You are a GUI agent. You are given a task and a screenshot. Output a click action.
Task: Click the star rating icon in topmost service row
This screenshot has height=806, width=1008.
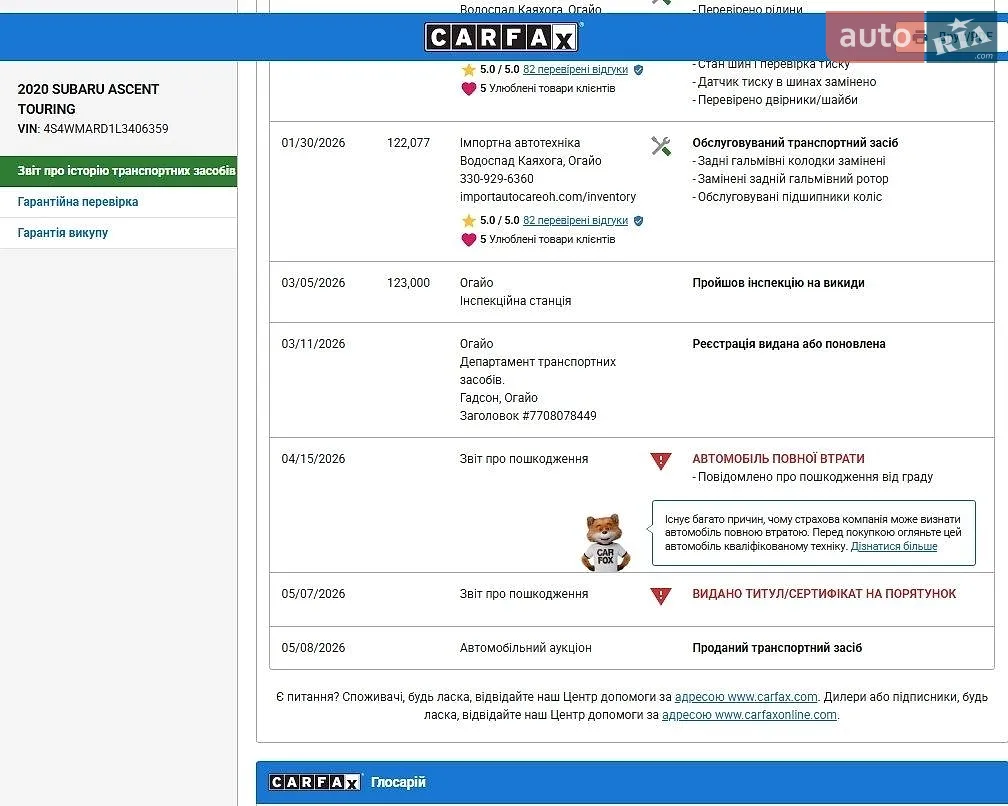pyautogui.click(x=469, y=69)
